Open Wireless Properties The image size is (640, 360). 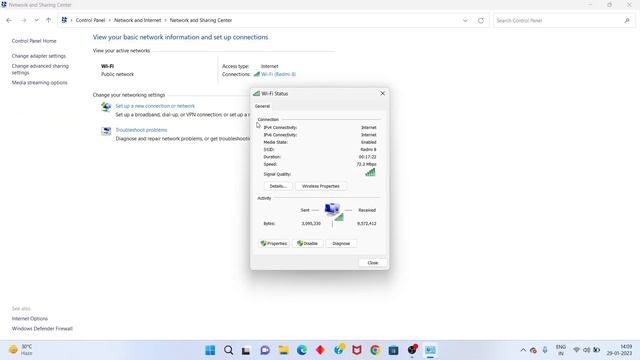321,186
